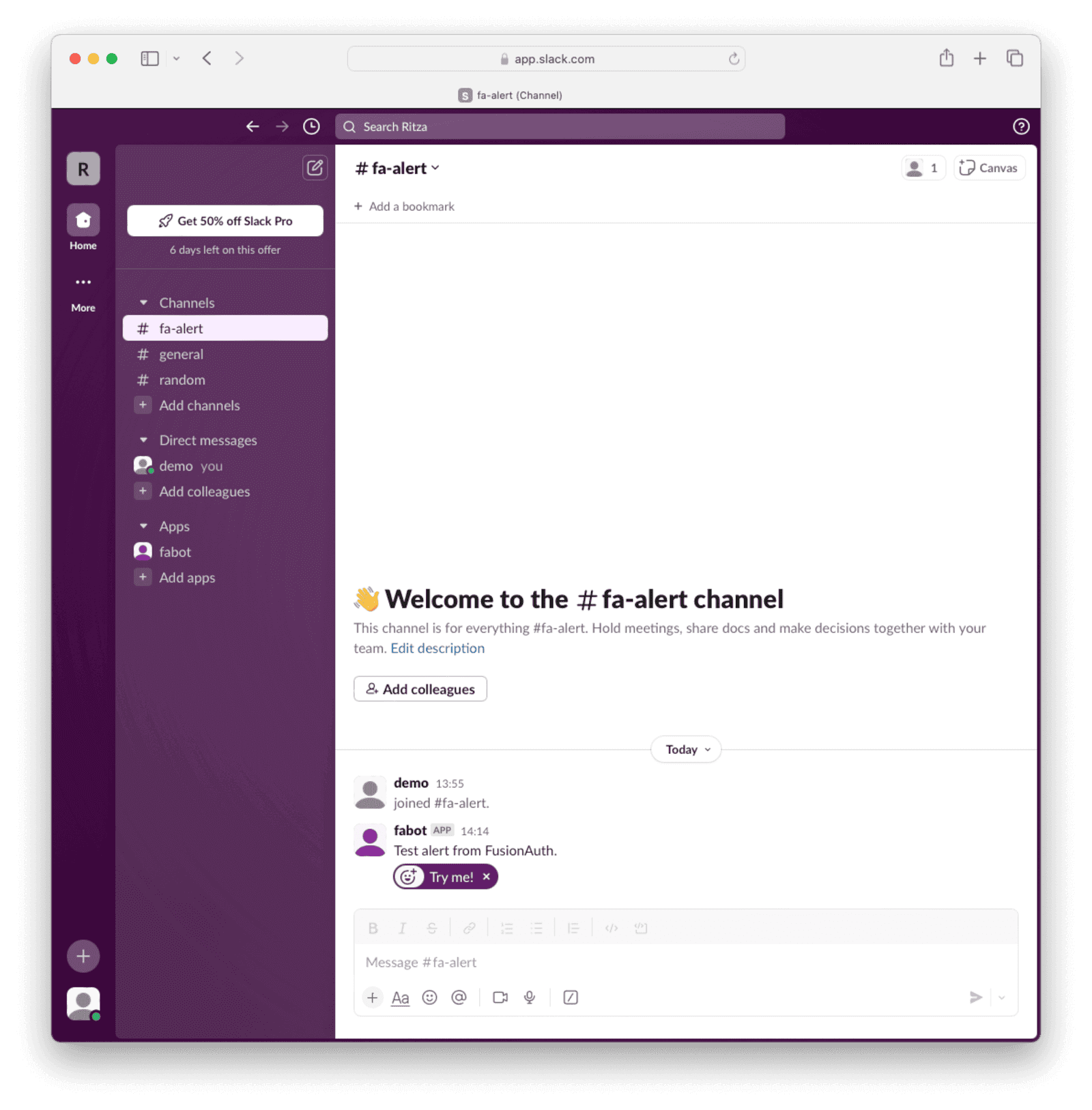Click the insert link icon

tap(469, 928)
